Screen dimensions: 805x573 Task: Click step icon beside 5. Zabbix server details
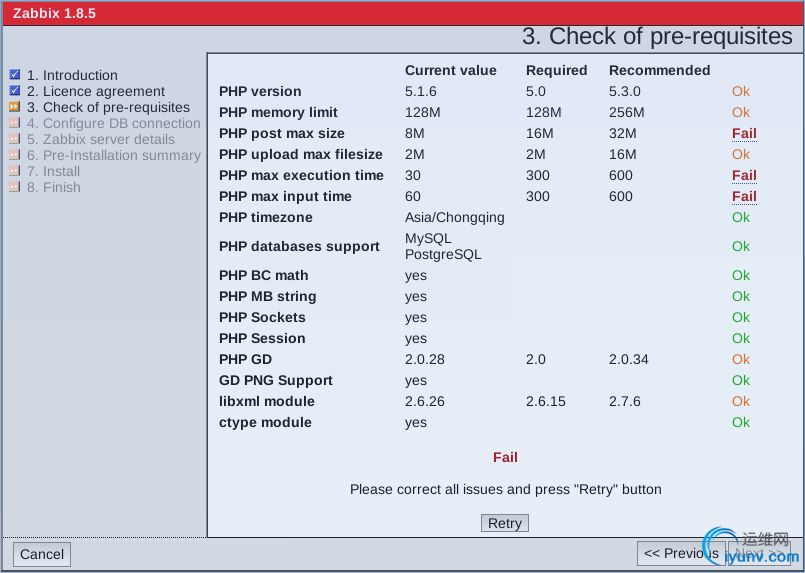coord(15,139)
